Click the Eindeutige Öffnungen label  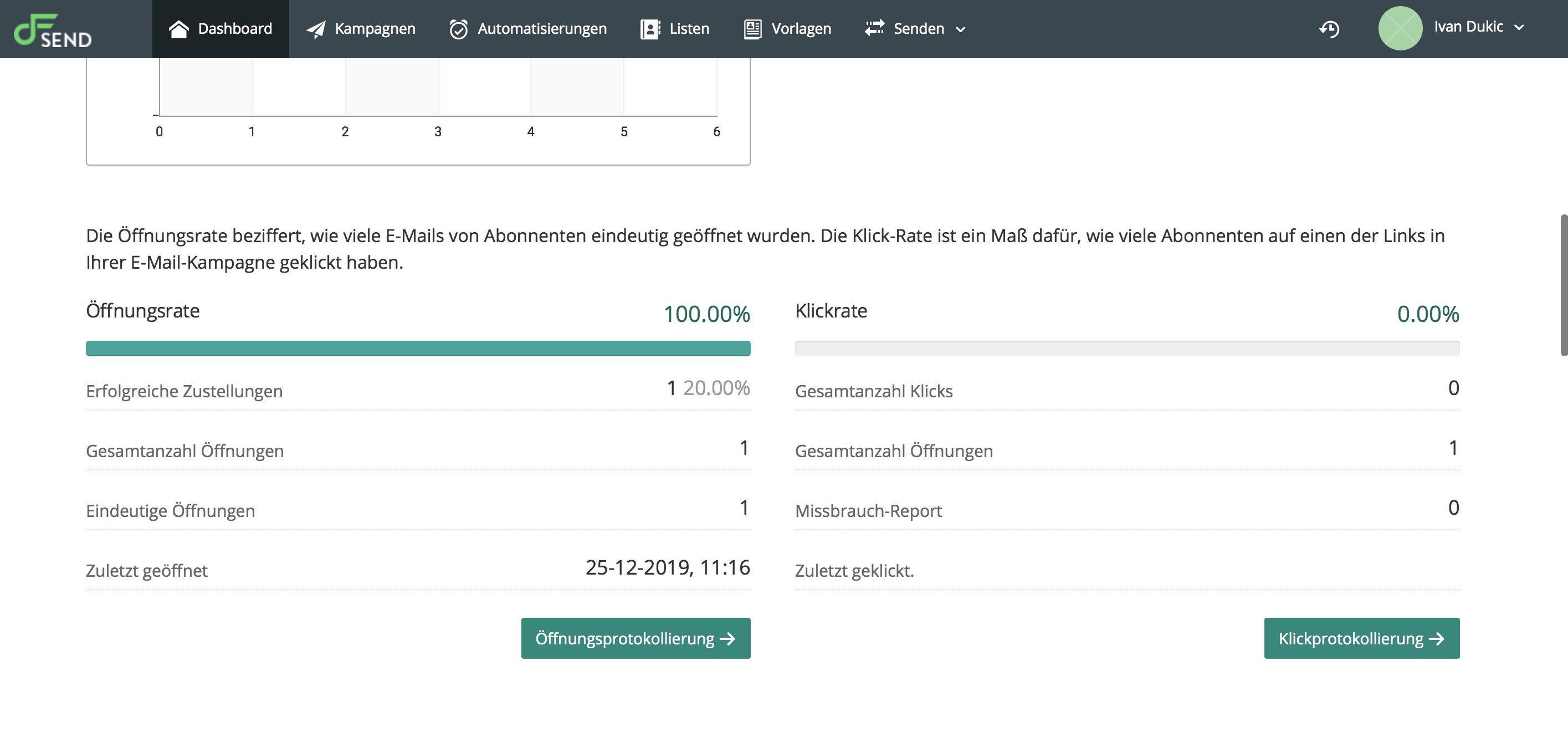point(171,510)
